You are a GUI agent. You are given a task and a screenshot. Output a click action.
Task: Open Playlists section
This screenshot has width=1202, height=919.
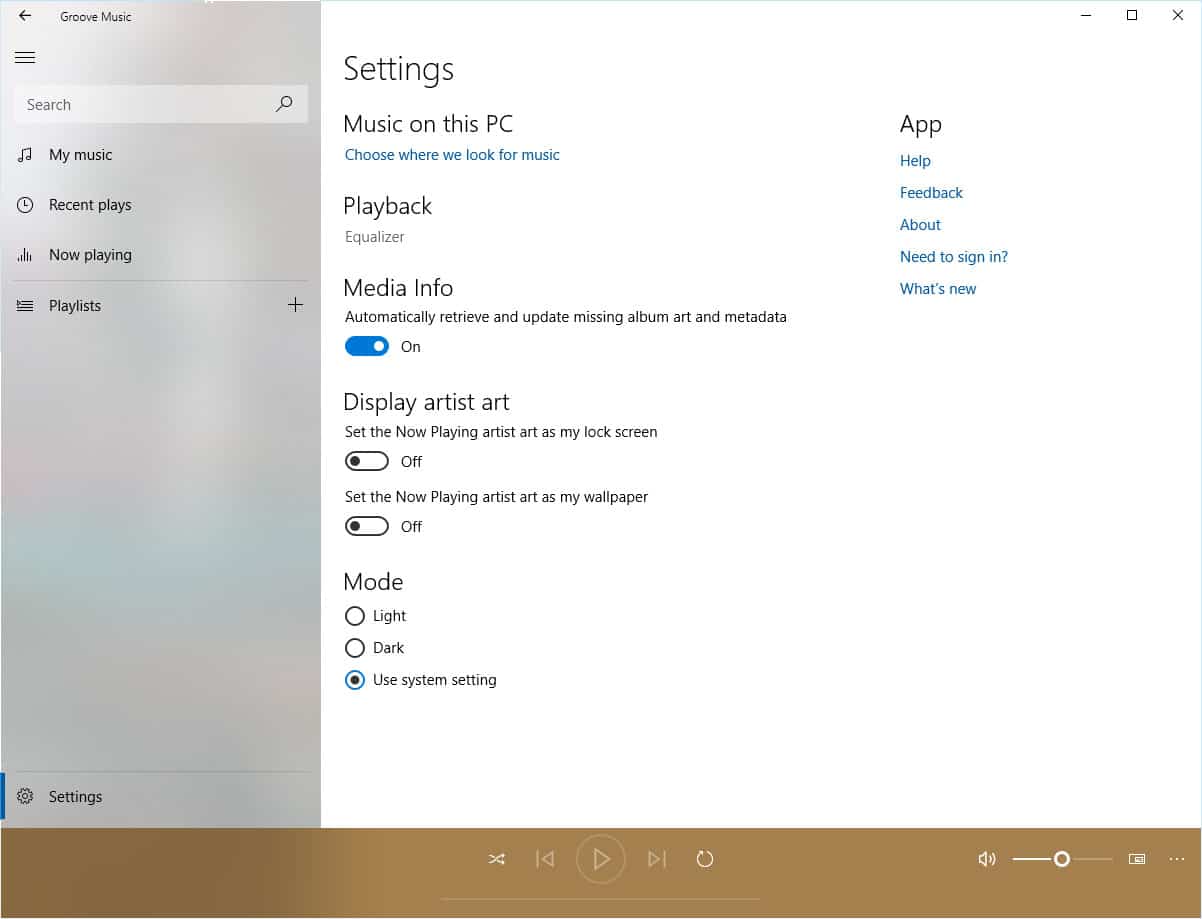pyautogui.click(x=140, y=306)
